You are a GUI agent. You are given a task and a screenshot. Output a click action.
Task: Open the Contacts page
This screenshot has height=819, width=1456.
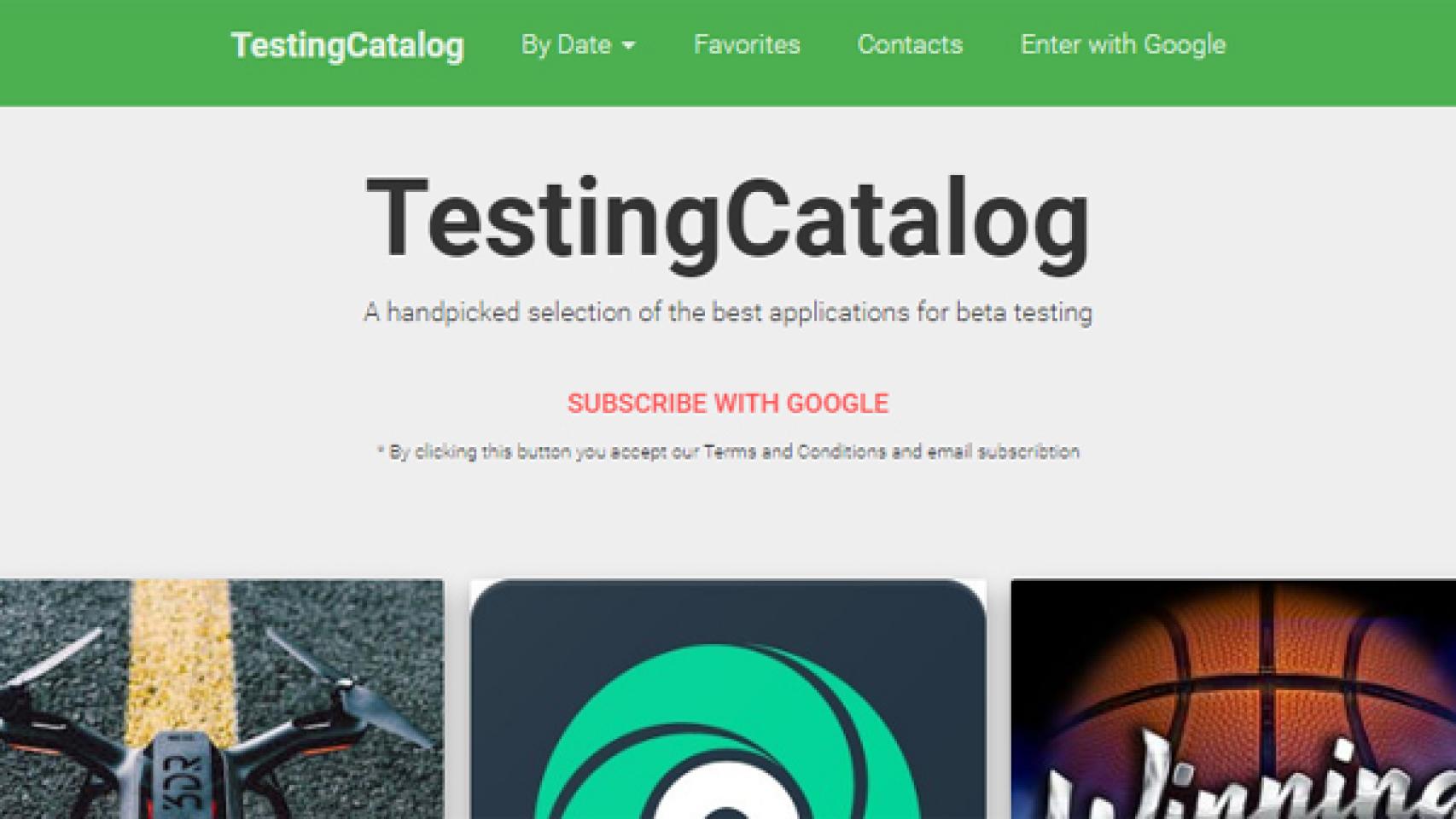click(910, 44)
